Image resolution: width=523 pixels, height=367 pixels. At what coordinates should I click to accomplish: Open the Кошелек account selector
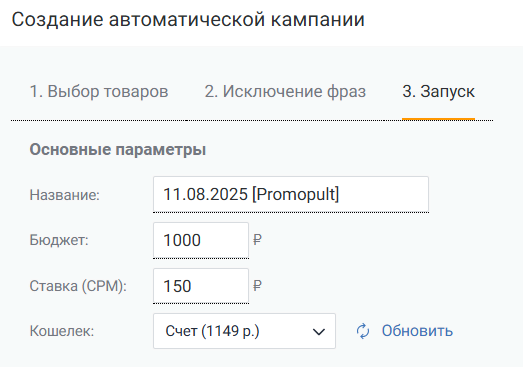pos(244,331)
